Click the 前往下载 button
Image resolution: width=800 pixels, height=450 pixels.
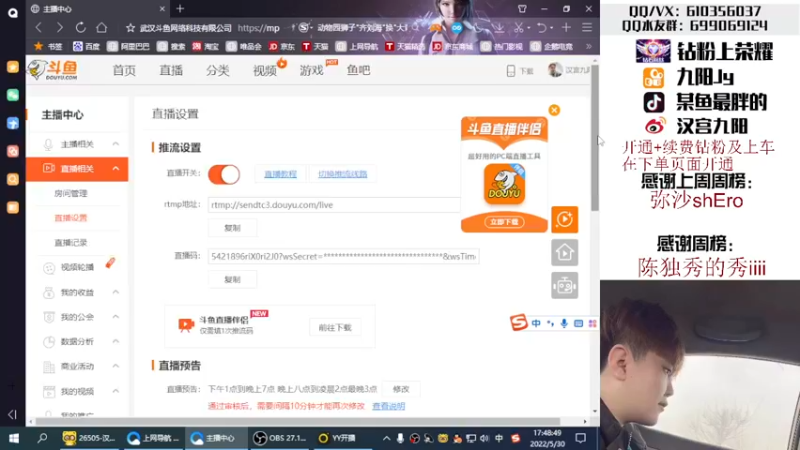335,328
